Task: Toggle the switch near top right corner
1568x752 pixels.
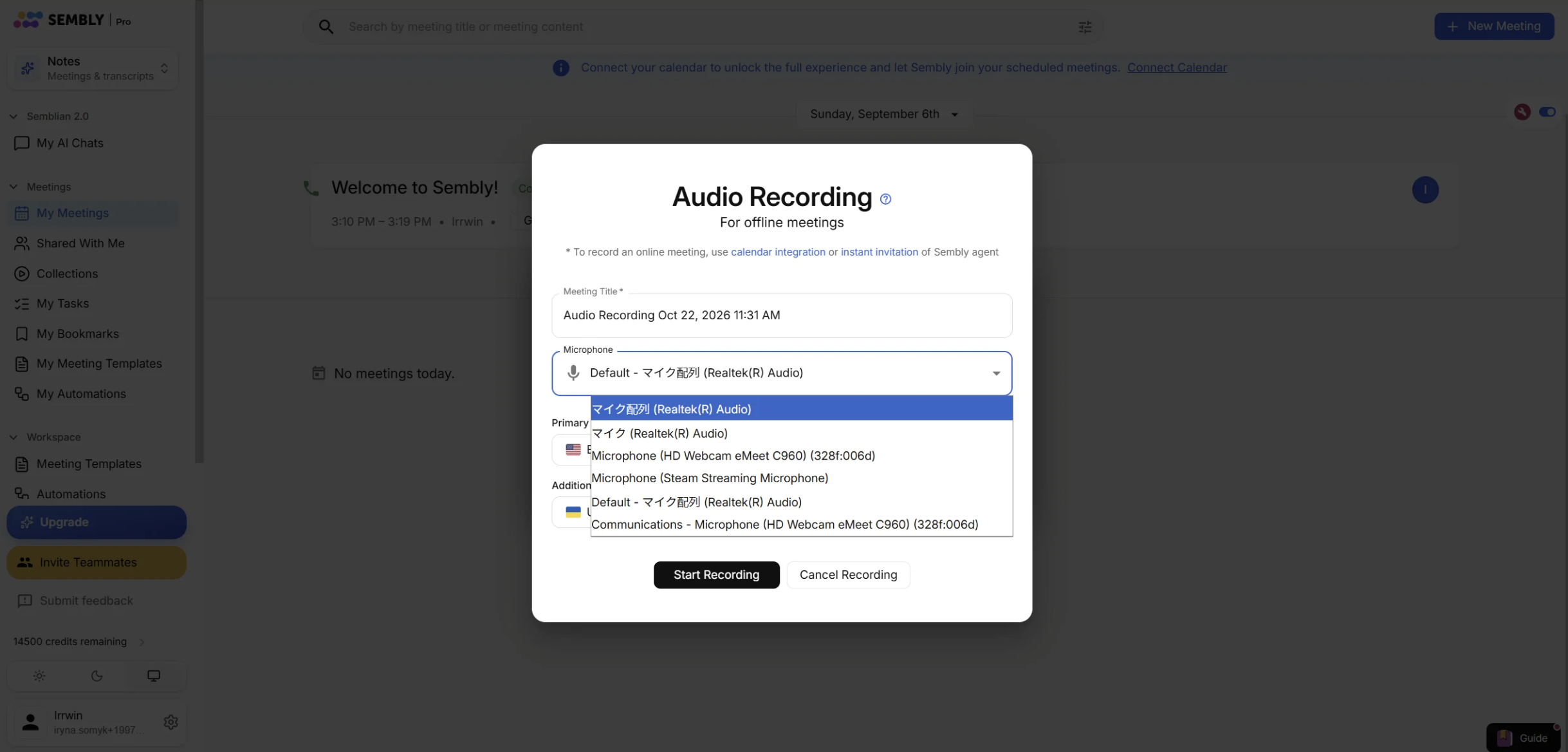Action: click(1547, 112)
